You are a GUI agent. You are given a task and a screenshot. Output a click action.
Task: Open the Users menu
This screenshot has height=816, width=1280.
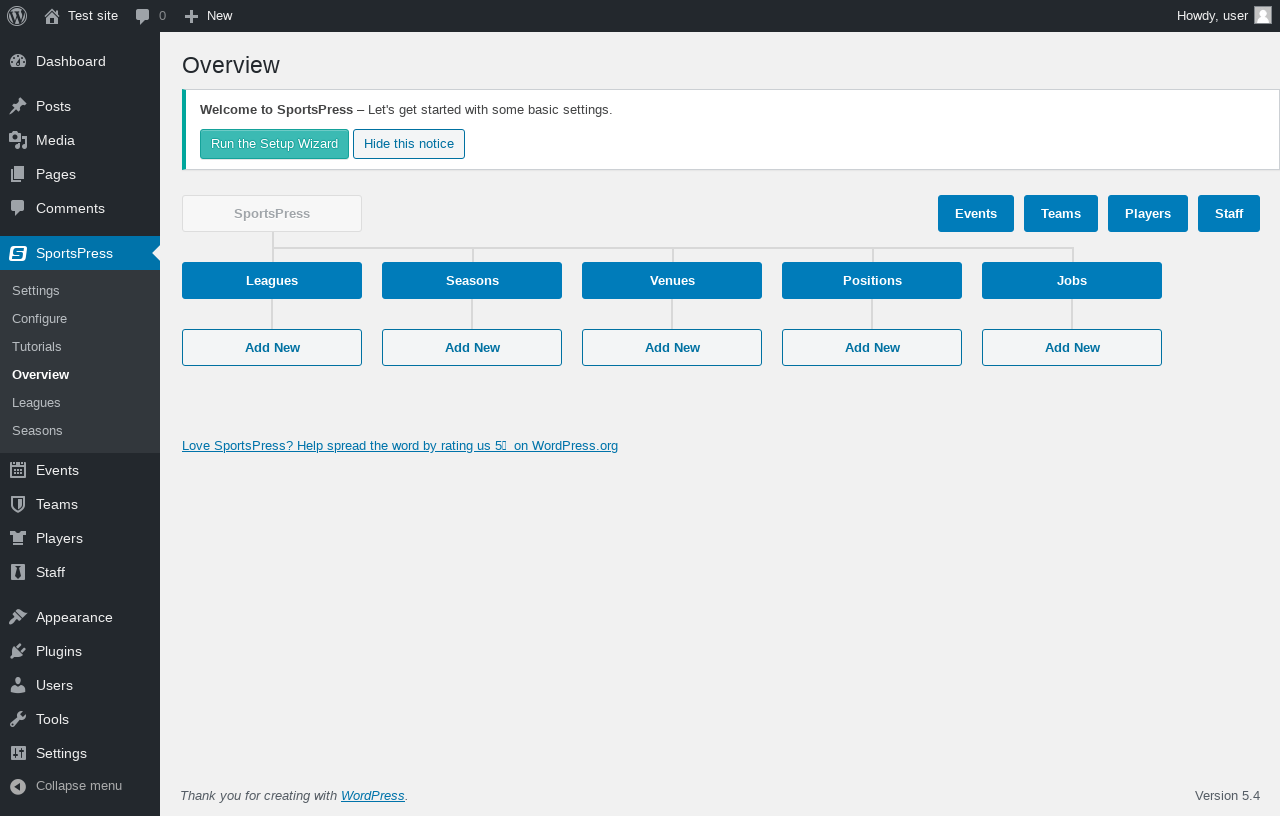(x=80, y=685)
